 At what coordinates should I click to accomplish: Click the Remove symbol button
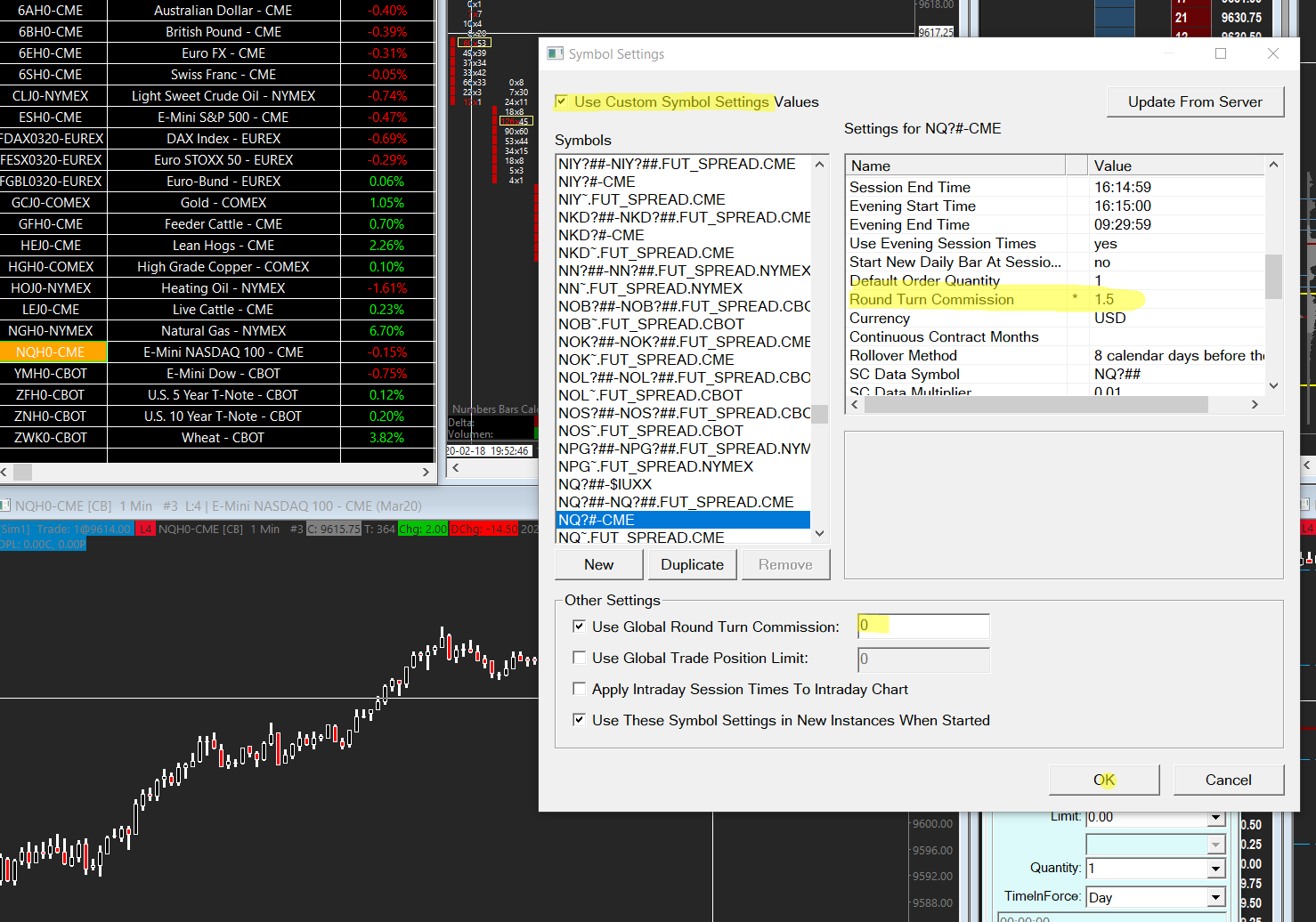pos(785,564)
